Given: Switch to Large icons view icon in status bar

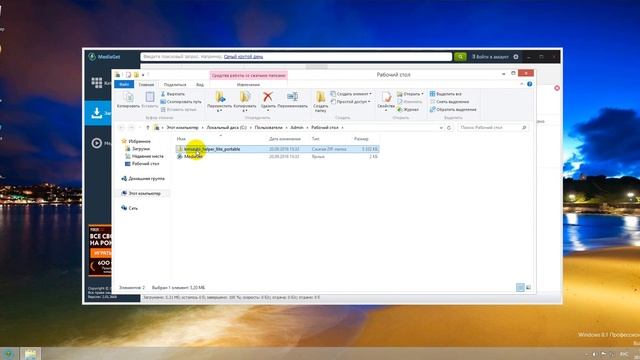Looking at the screenshot, I should [529, 288].
